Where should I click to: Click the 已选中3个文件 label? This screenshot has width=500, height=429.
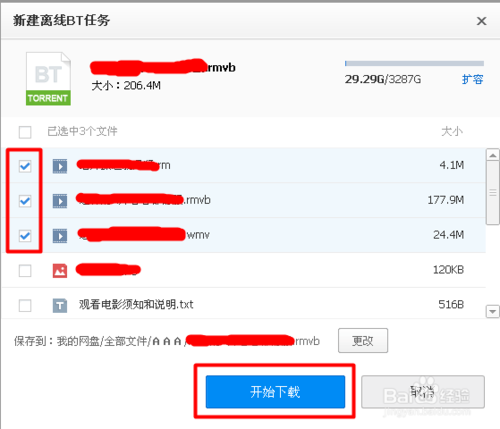(x=82, y=131)
